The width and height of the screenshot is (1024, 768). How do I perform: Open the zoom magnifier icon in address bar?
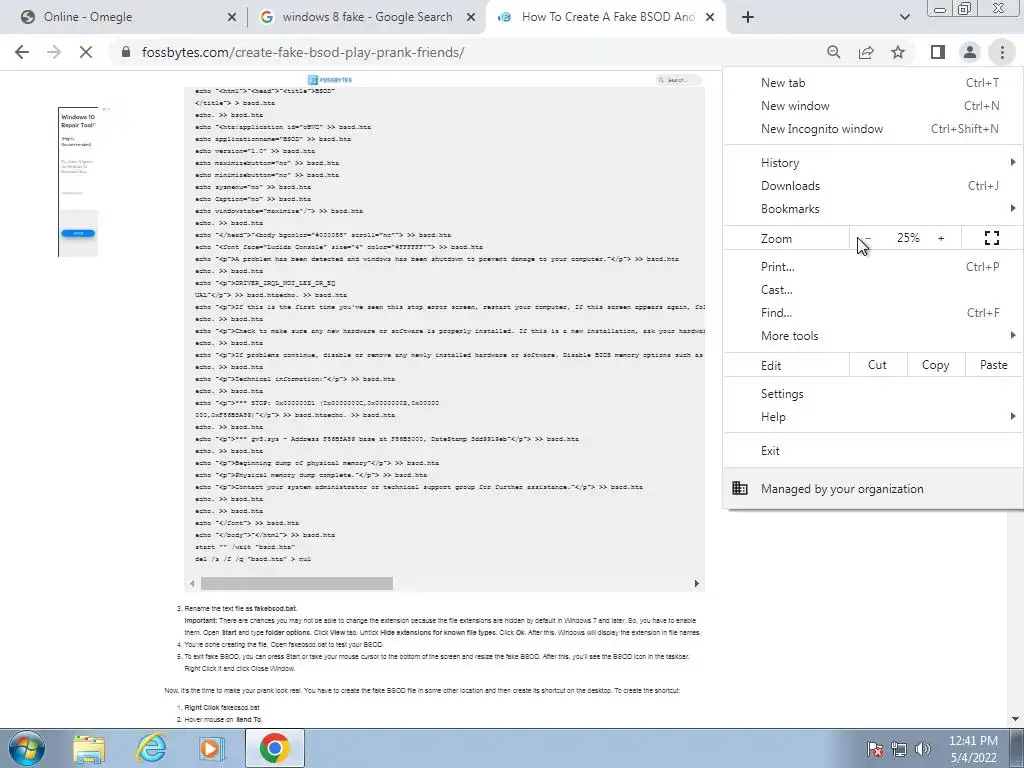833,52
